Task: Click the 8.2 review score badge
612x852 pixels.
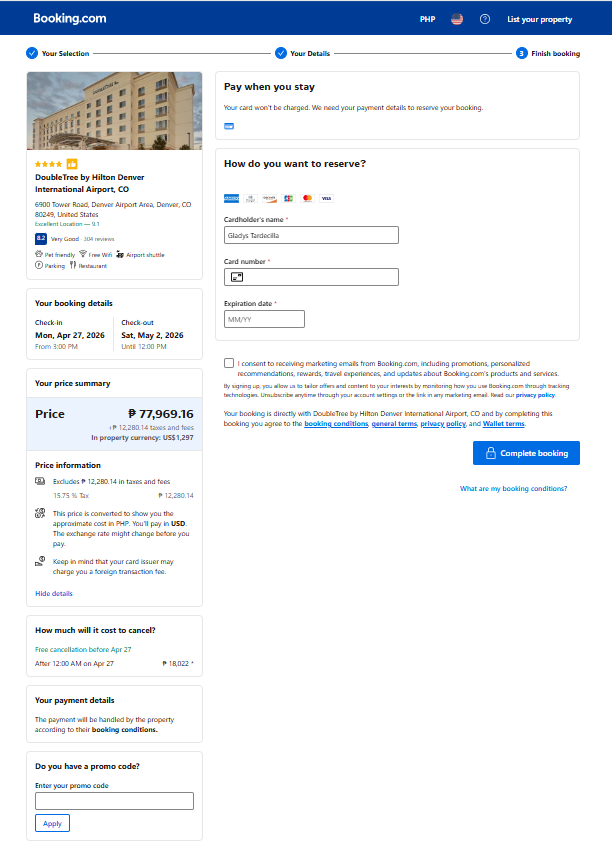Action: point(41,239)
